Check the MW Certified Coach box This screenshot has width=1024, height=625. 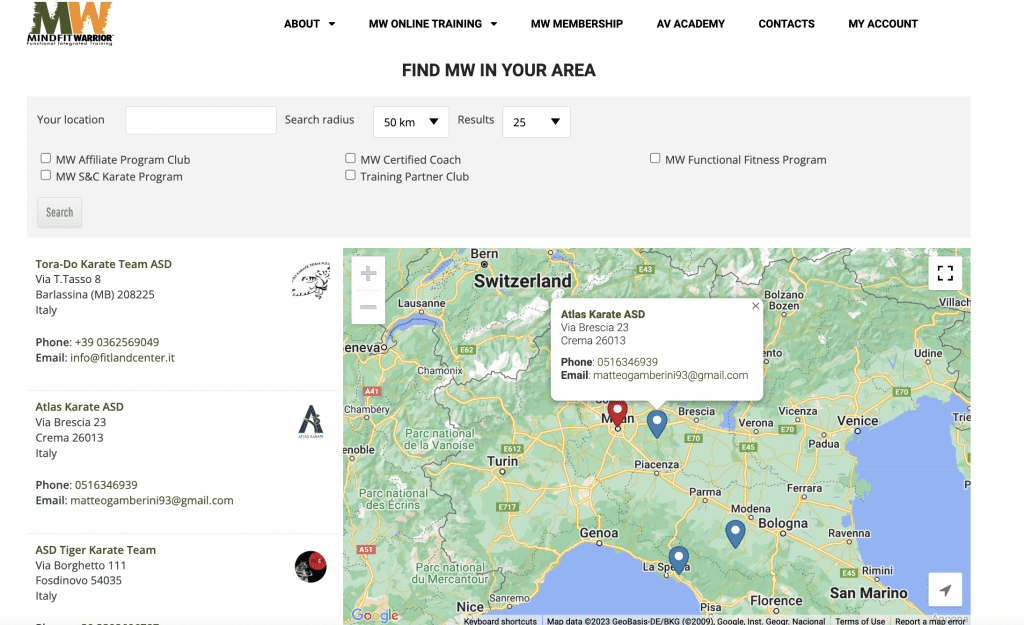(351, 158)
